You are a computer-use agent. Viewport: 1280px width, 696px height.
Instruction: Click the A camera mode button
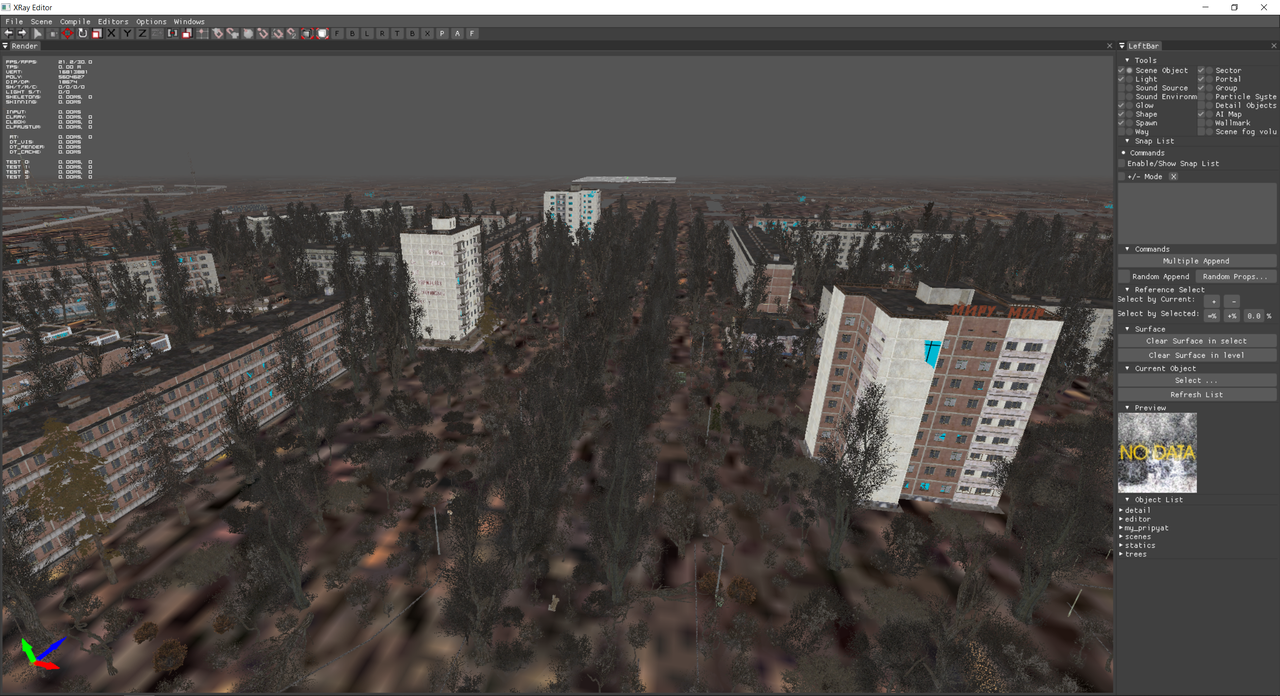(x=457, y=33)
